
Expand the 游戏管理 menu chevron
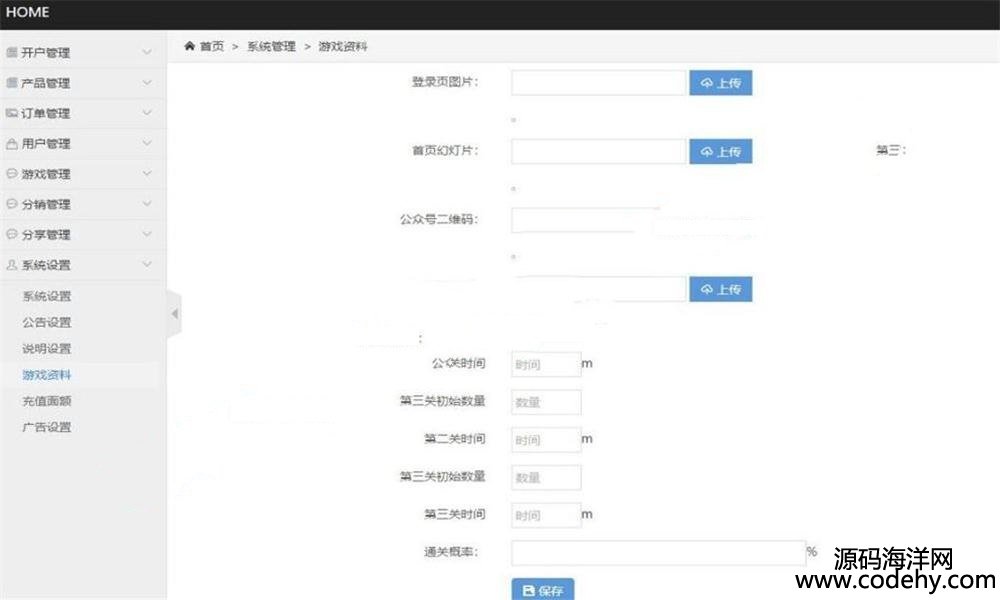click(x=147, y=173)
